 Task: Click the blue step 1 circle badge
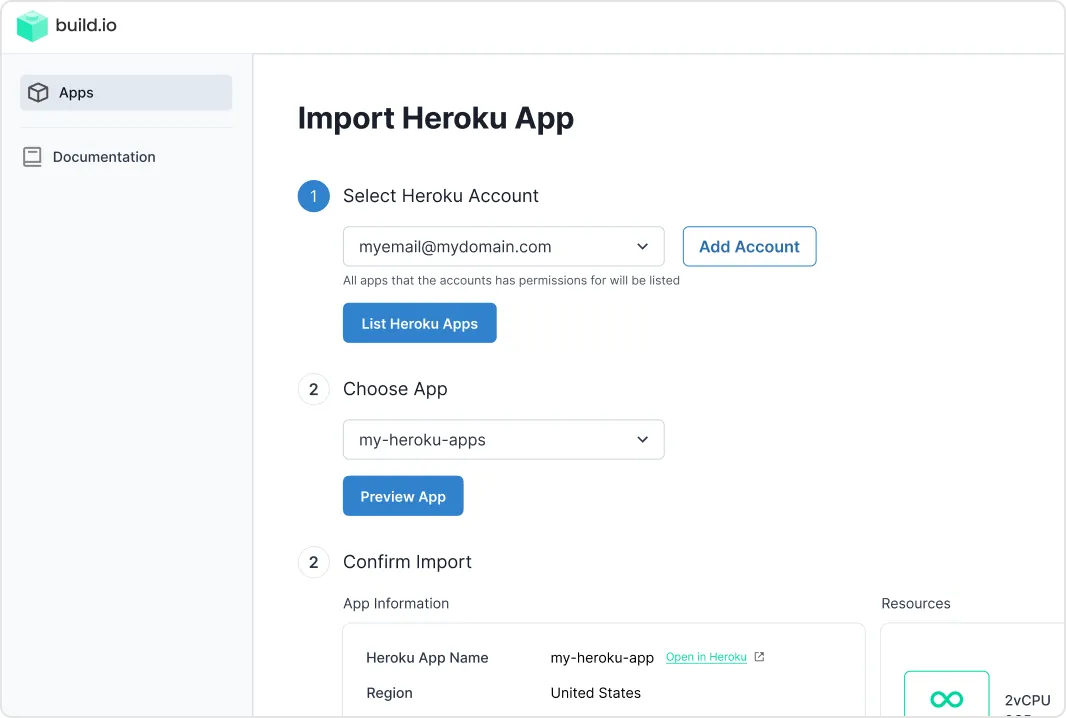point(313,196)
